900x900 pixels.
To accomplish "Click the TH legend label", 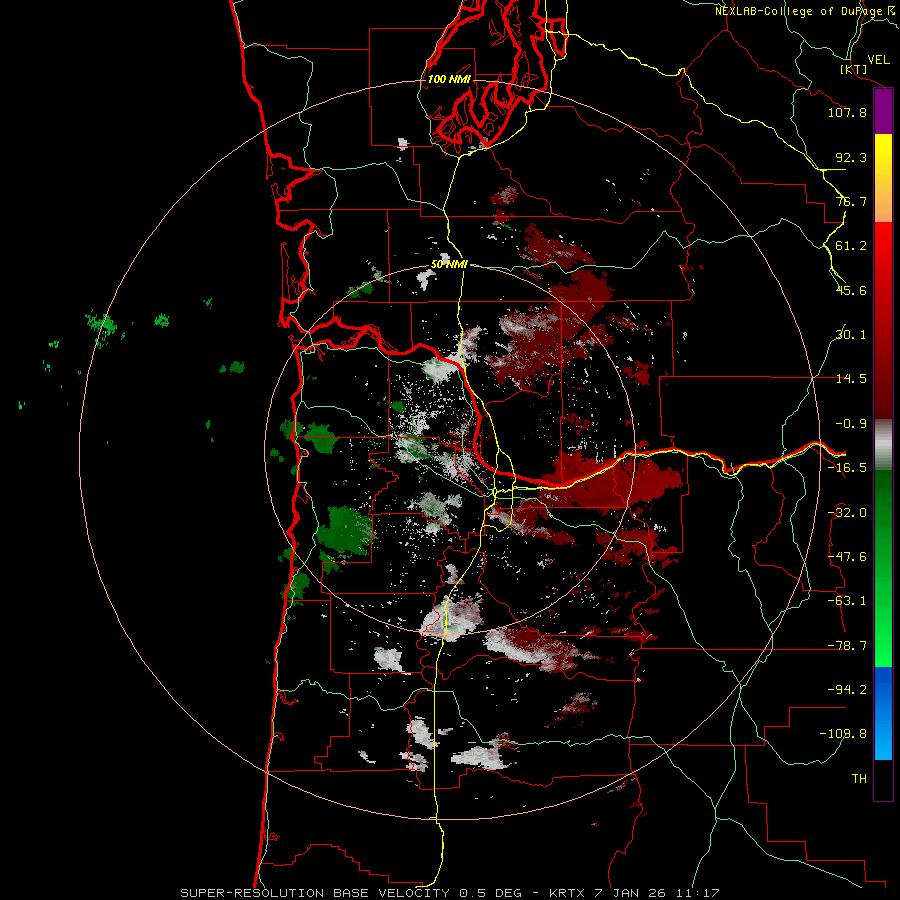I will pyautogui.click(x=859, y=779).
